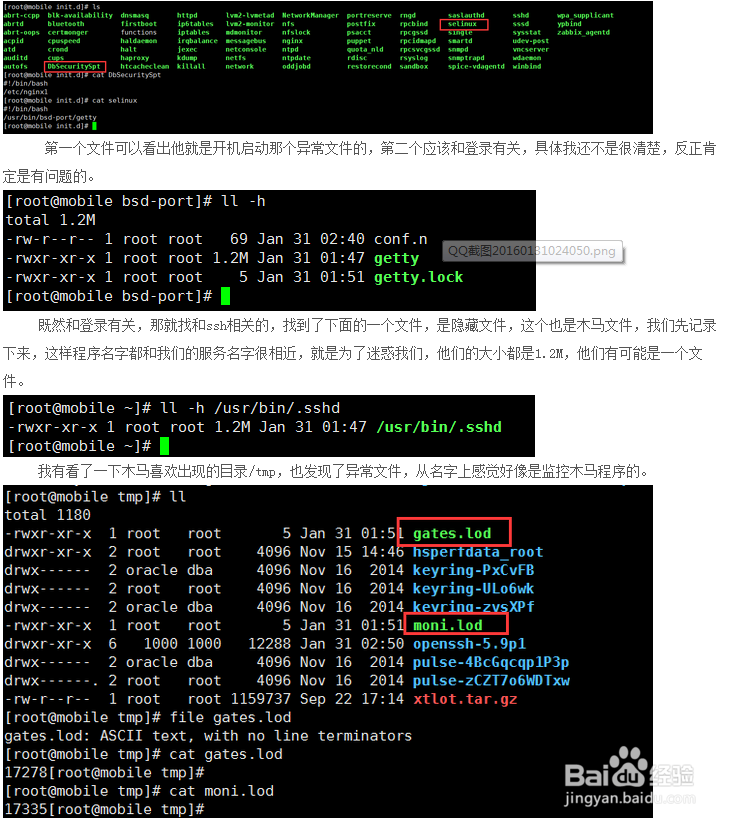This screenshot has height=824, width=736.
Task: Click the red-boxed selinux entry
Action: [464, 24]
